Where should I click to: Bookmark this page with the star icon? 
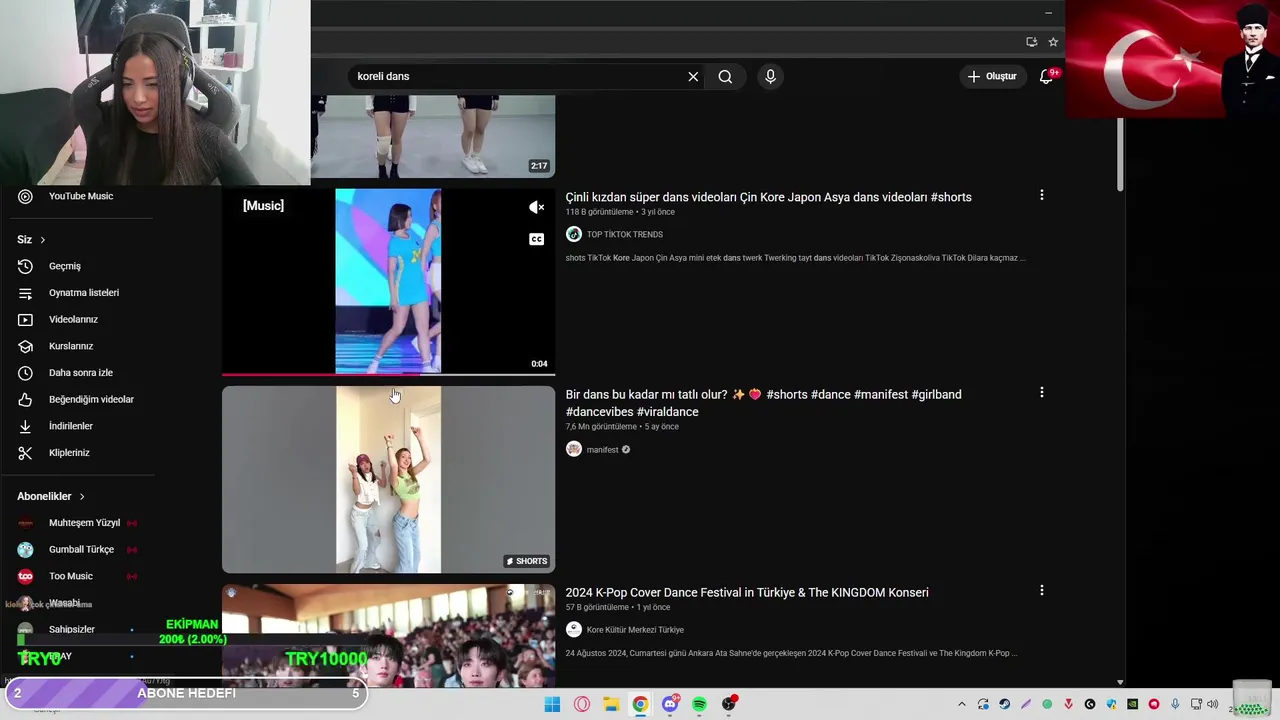coord(1053,42)
